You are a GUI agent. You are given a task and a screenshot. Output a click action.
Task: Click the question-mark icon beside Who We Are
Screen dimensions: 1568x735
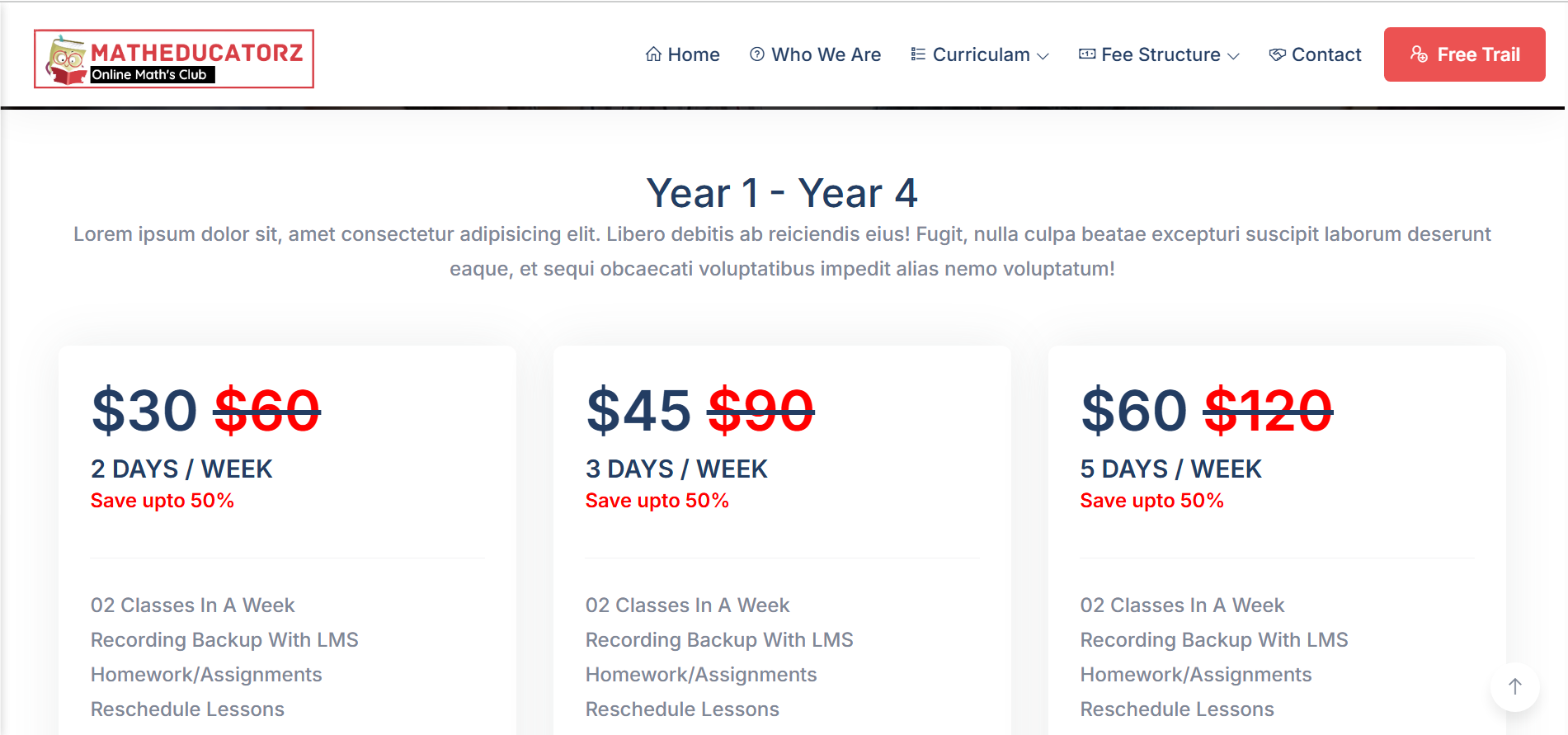(x=756, y=54)
